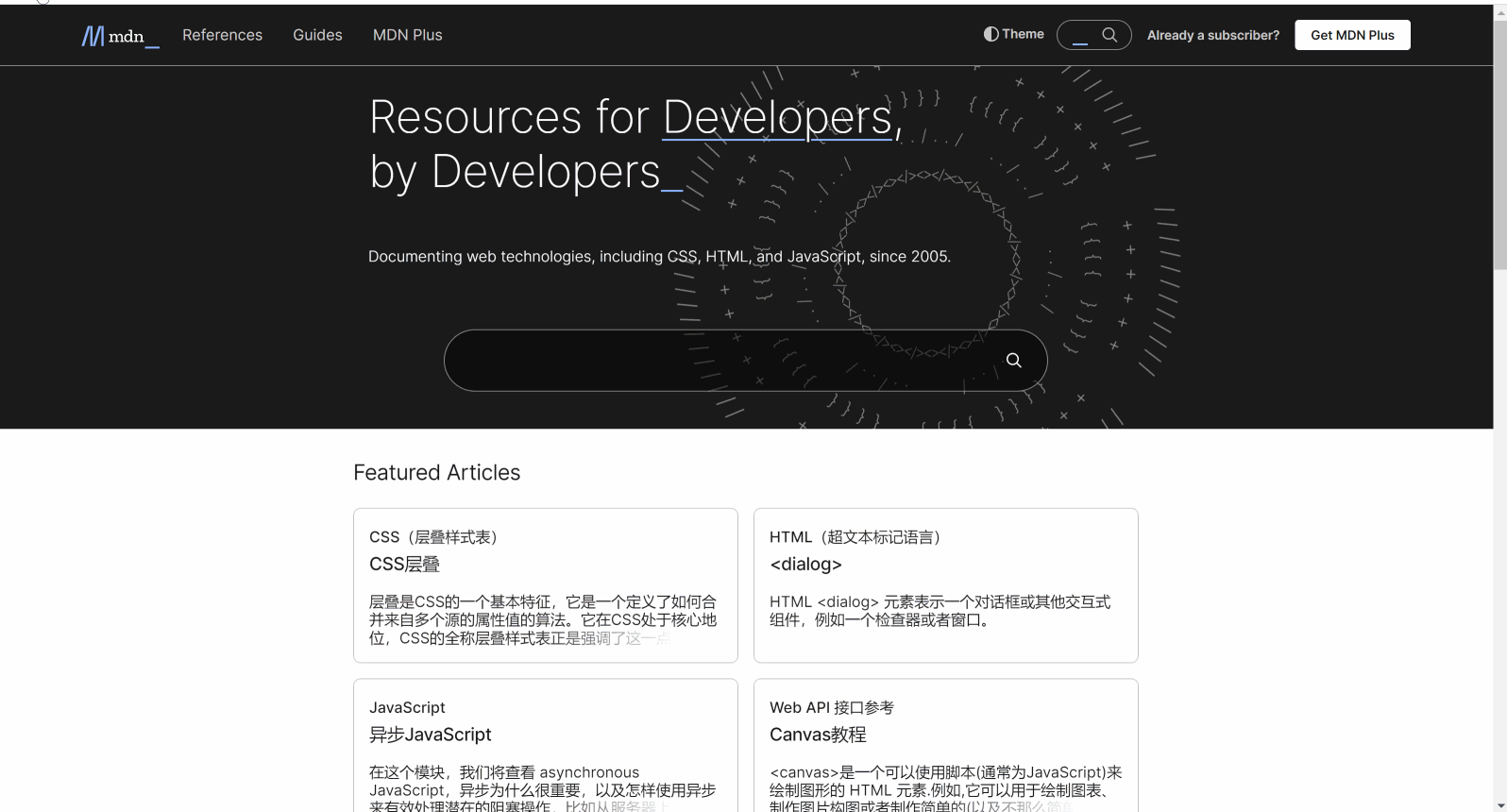Open the Guides menu
Screen dimensions: 1507x812
pyautogui.click(x=317, y=35)
